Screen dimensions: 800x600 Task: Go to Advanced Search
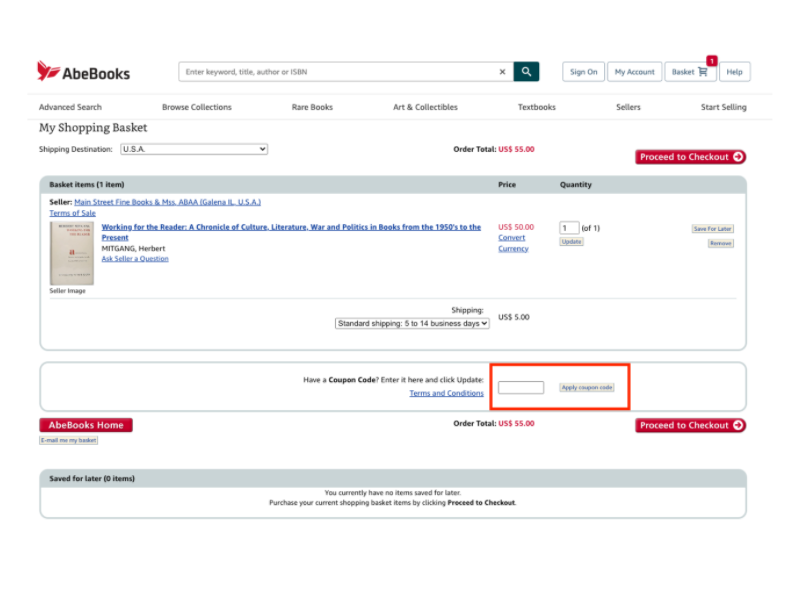pyautogui.click(x=70, y=107)
